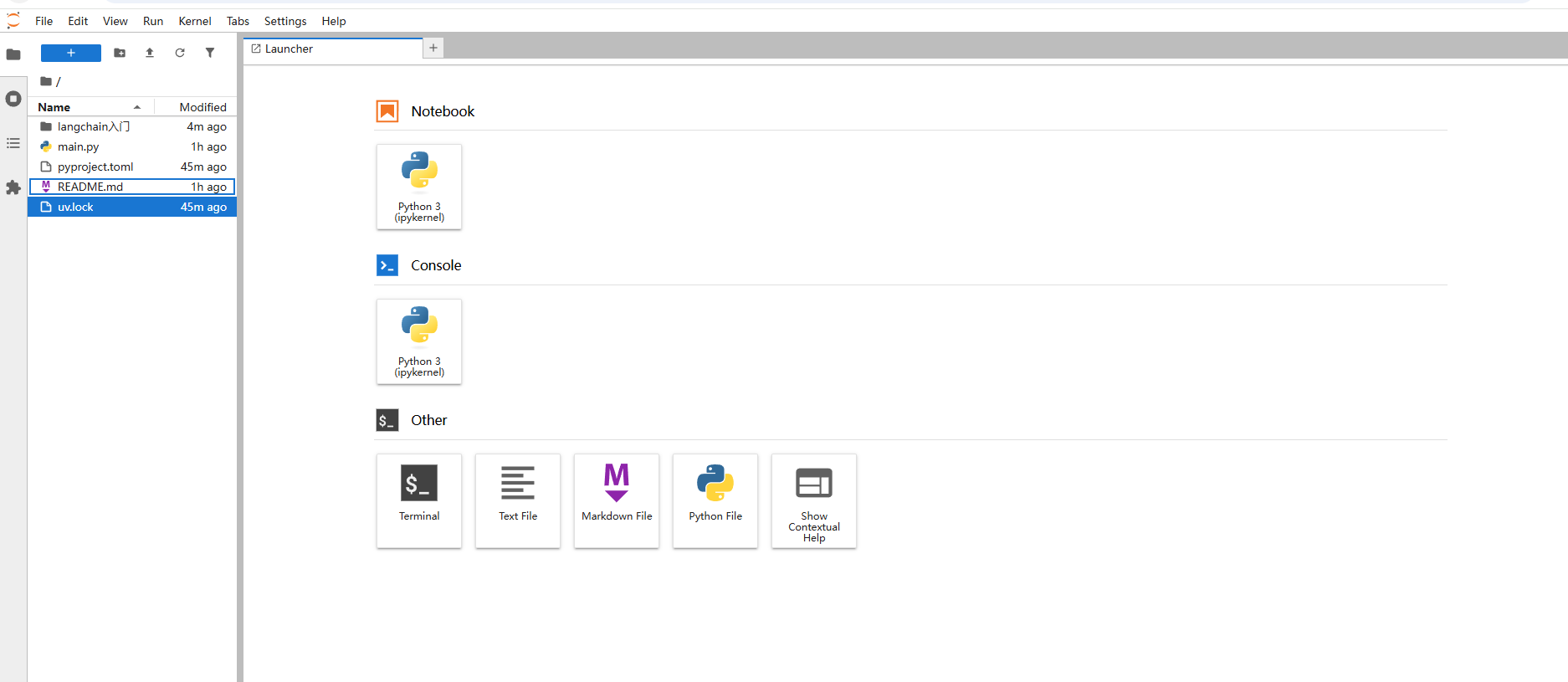This screenshot has width=1568, height=682.
Task: Create a new folder with toolbar icon
Action: [120, 53]
